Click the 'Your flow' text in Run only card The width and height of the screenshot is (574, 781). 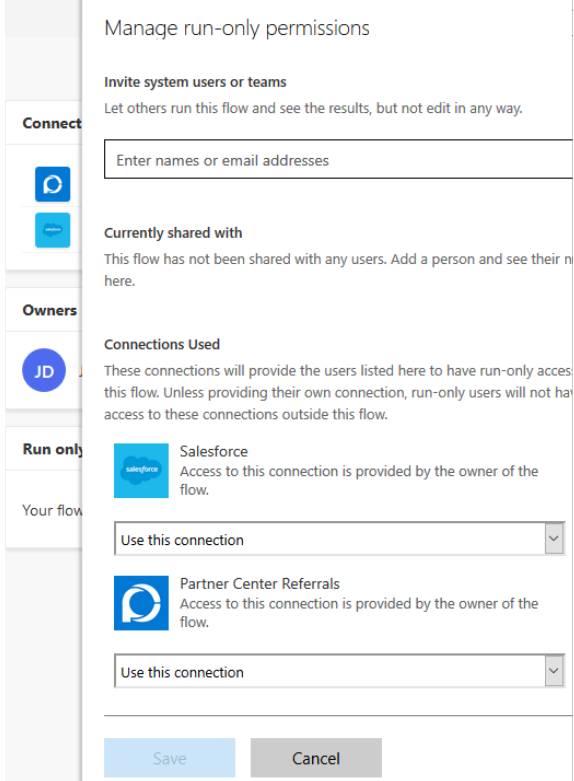(52, 510)
